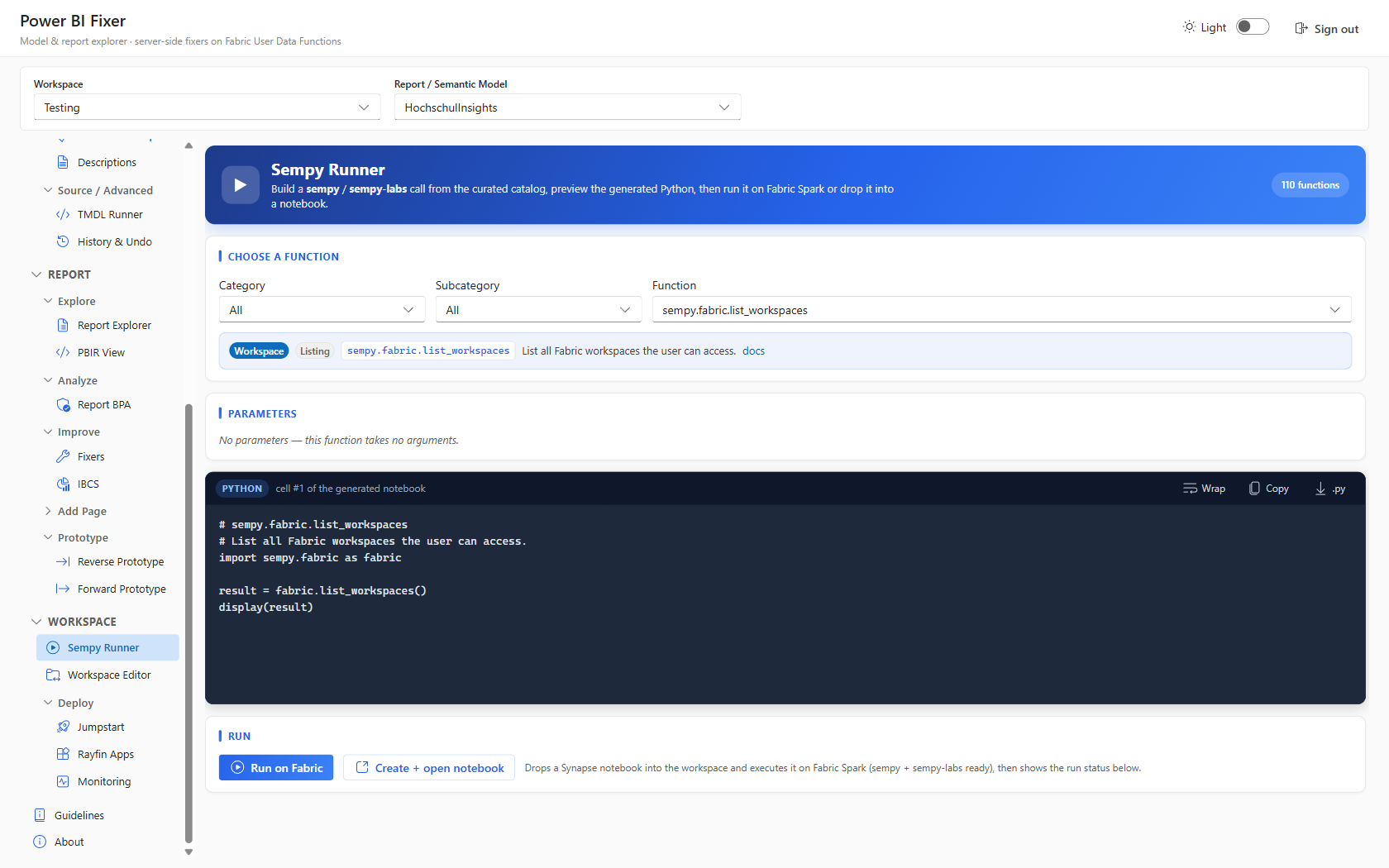
Task: Click the PBIR View code icon
Action: pos(63,352)
